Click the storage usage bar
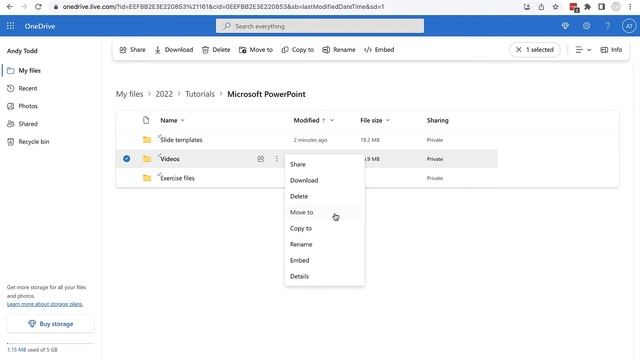 (50, 343)
